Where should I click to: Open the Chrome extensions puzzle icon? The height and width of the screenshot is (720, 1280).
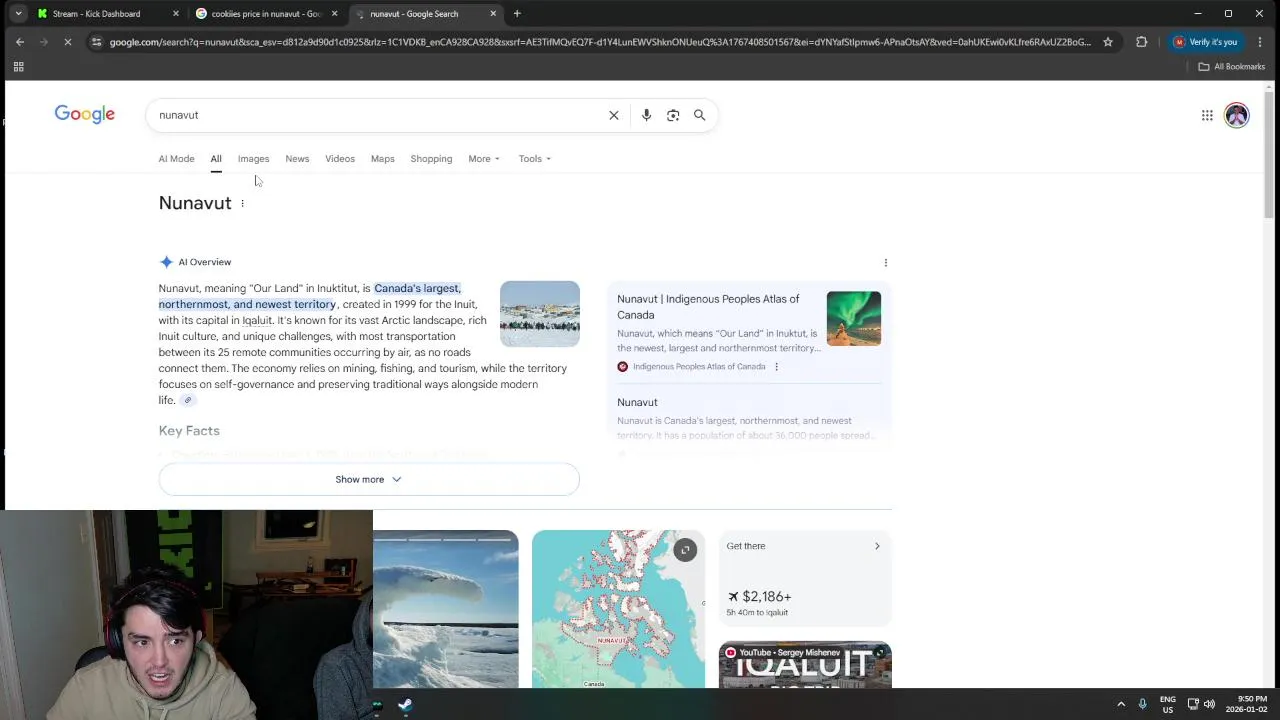pos(1141,42)
